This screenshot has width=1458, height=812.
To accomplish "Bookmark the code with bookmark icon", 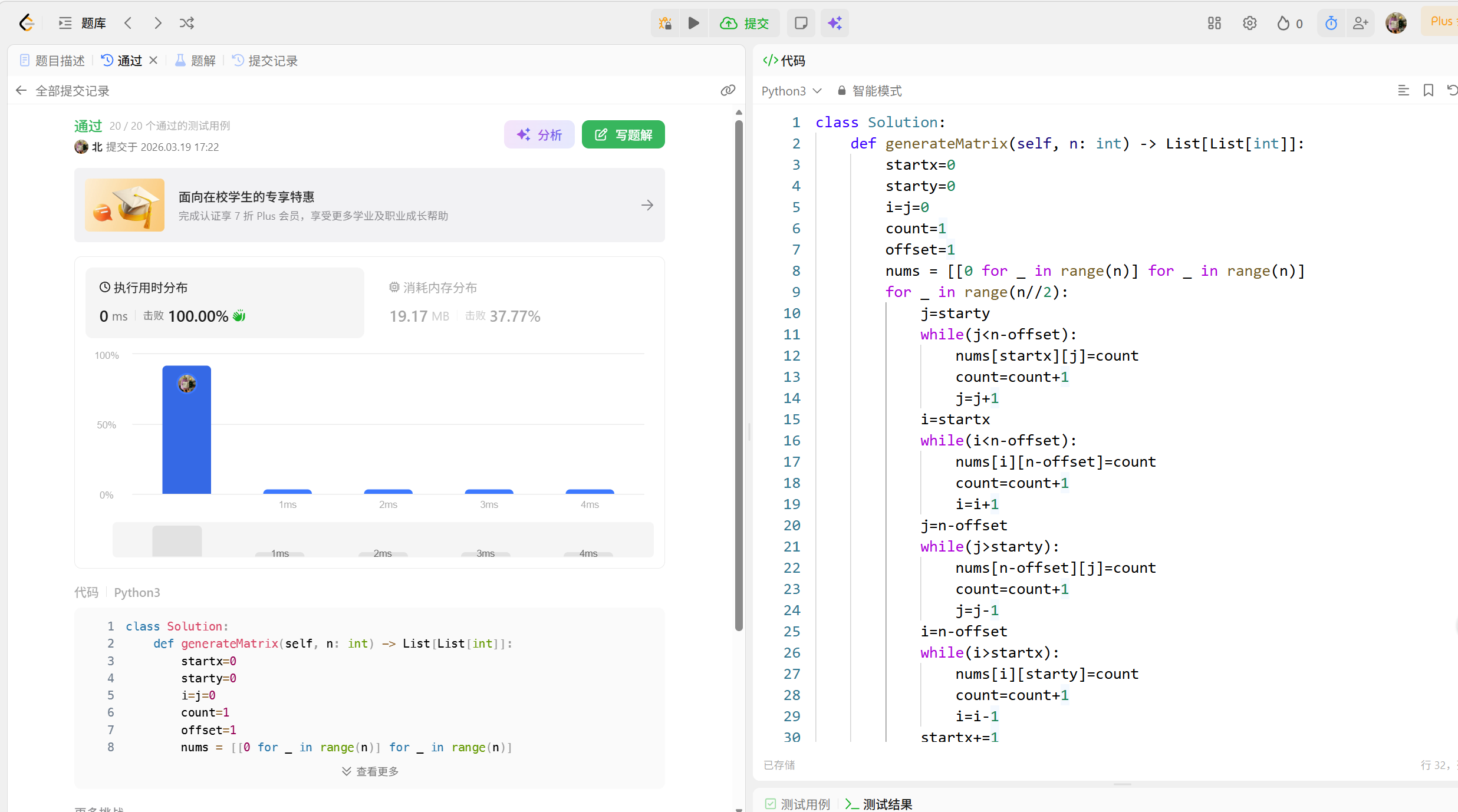I will (x=1429, y=90).
